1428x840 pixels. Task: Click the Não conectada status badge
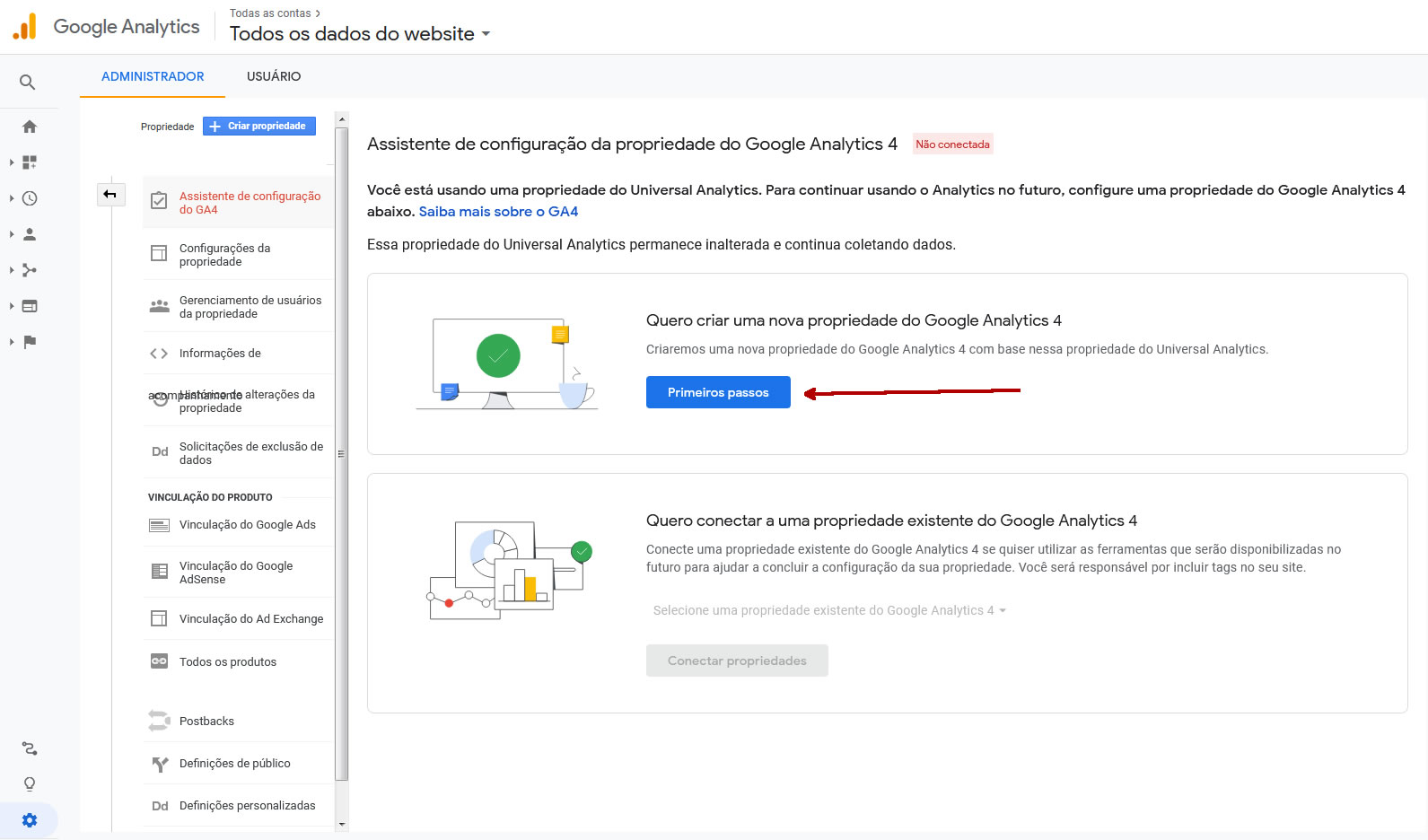click(953, 144)
